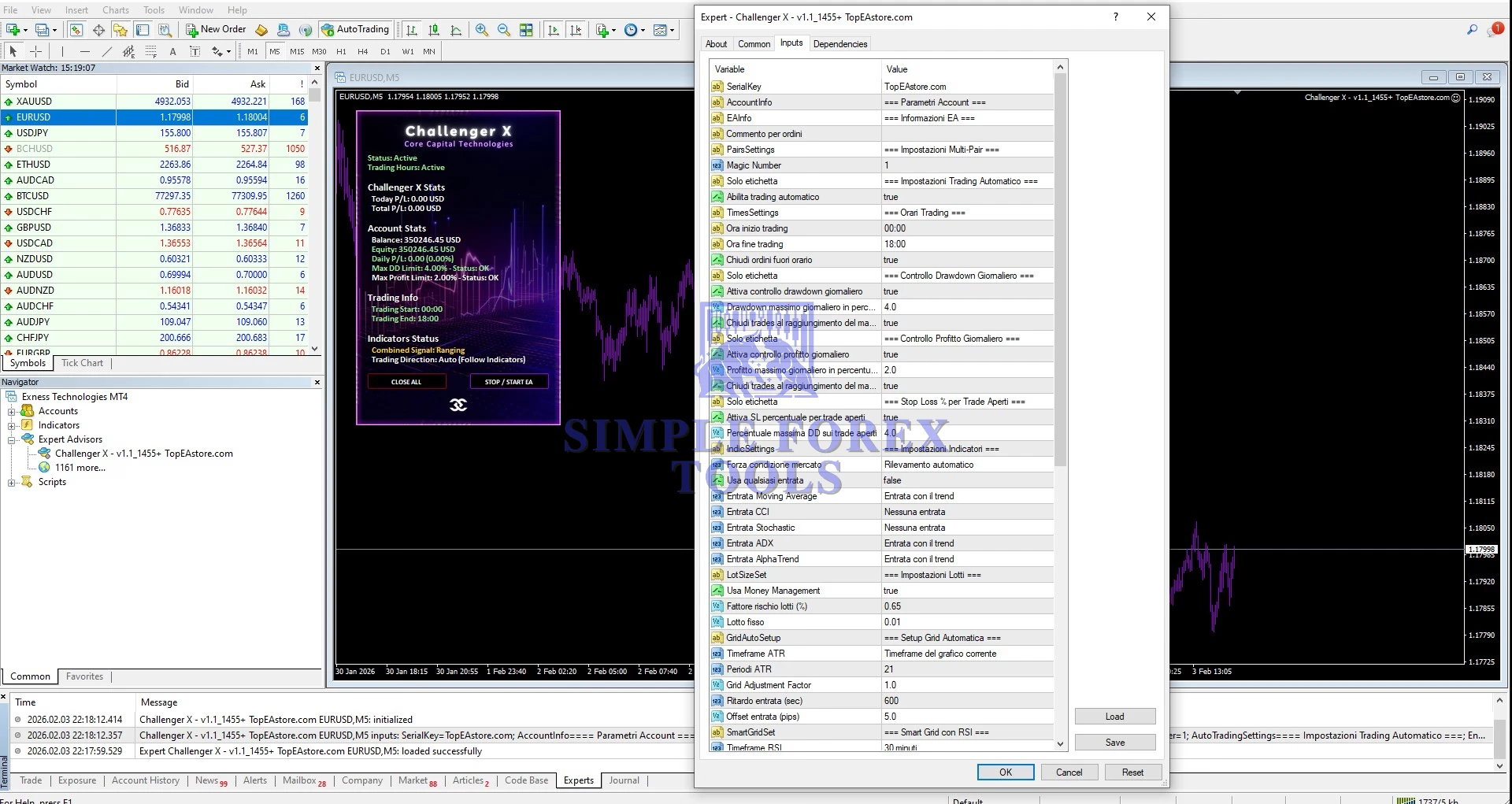Image resolution: width=1512 pixels, height=804 pixels.
Task: Expand the Accounts node in Navigator
Action: pyautogui.click(x=13, y=410)
